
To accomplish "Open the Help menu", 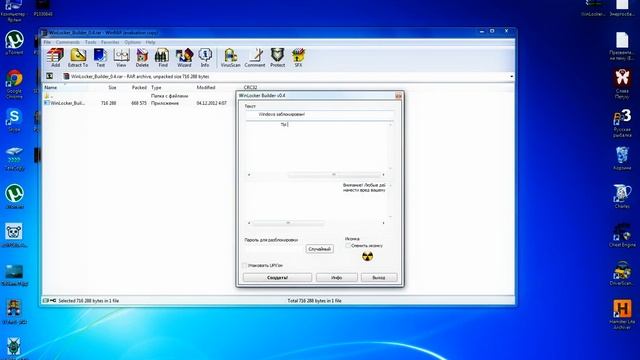I will pos(150,42).
